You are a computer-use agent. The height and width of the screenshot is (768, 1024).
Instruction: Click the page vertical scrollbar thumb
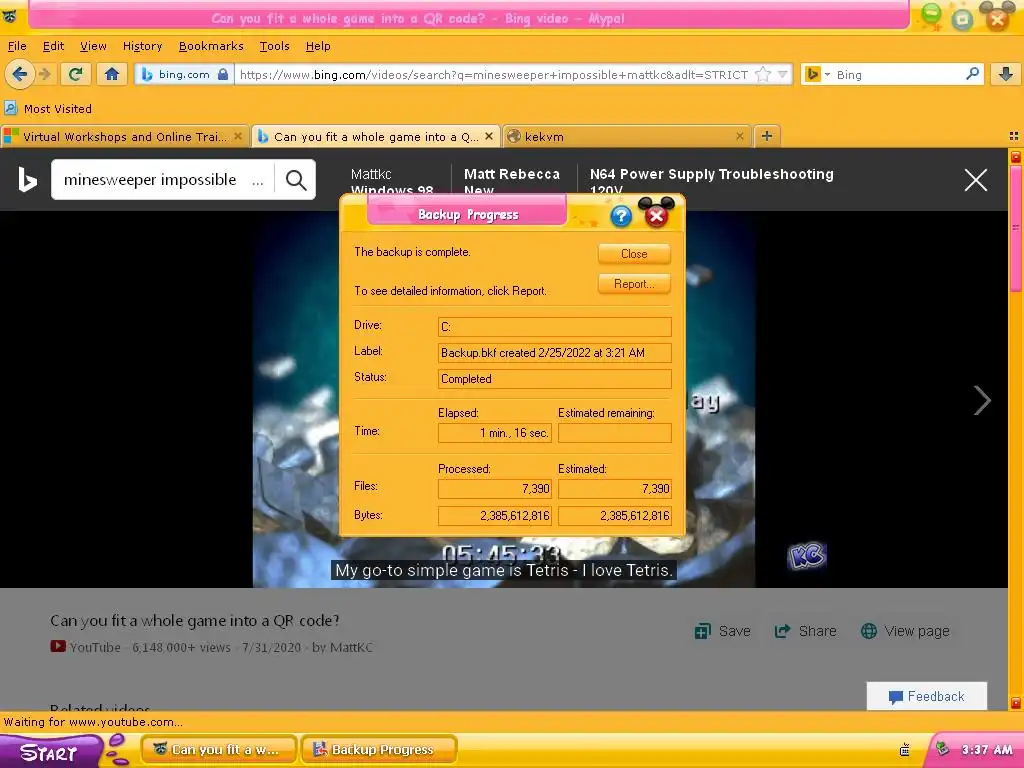[1016, 229]
